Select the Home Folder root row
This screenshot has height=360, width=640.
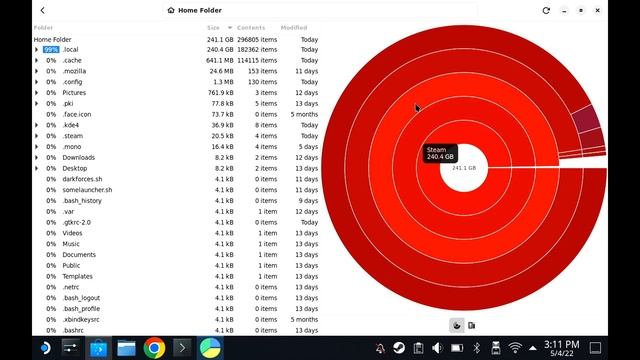coord(176,40)
